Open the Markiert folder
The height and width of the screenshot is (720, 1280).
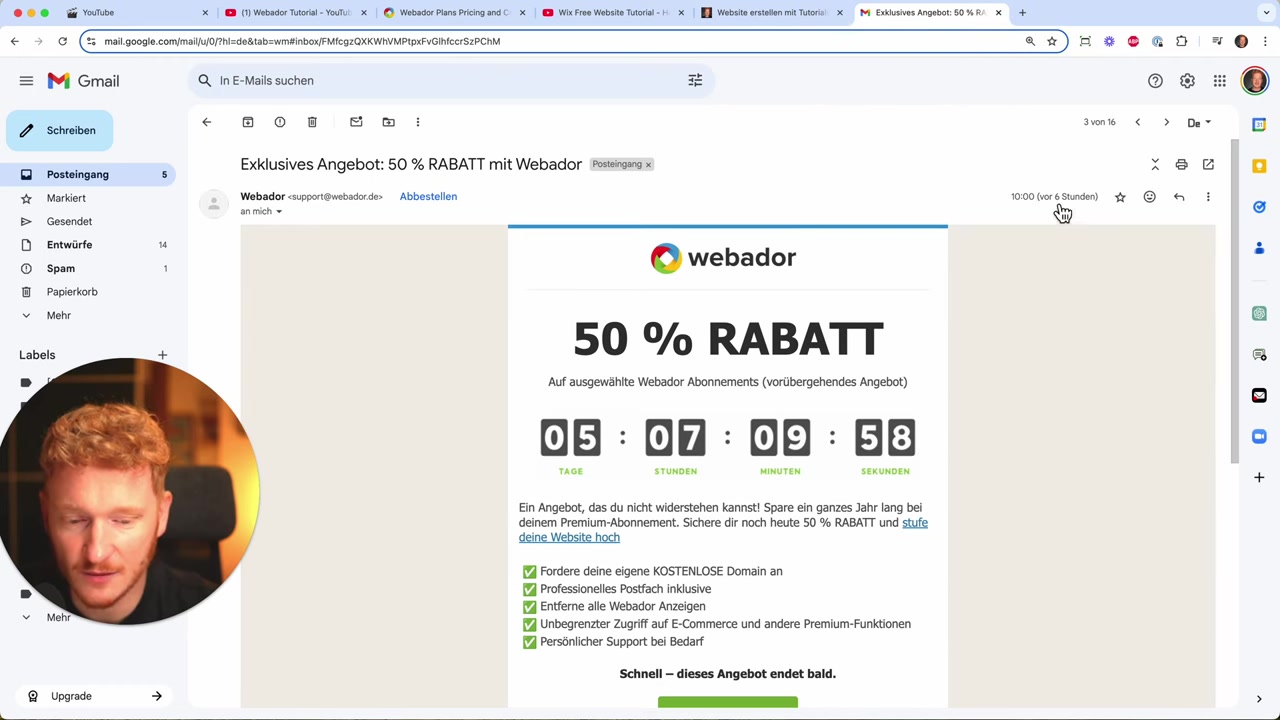tap(90, 198)
